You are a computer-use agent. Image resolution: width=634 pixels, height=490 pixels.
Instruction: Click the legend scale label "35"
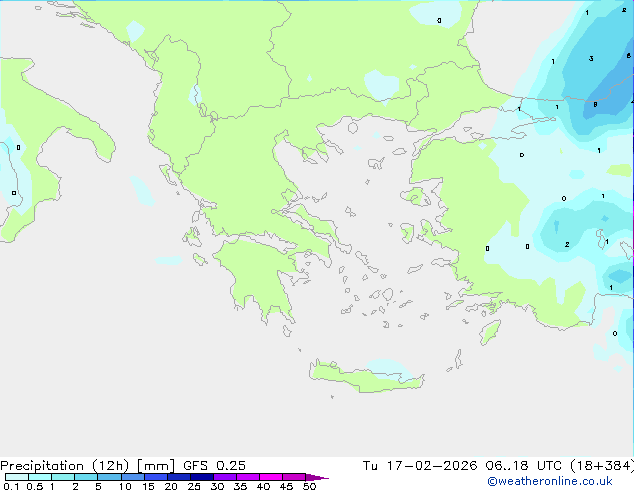pyautogui.click(x=240, y=486)
